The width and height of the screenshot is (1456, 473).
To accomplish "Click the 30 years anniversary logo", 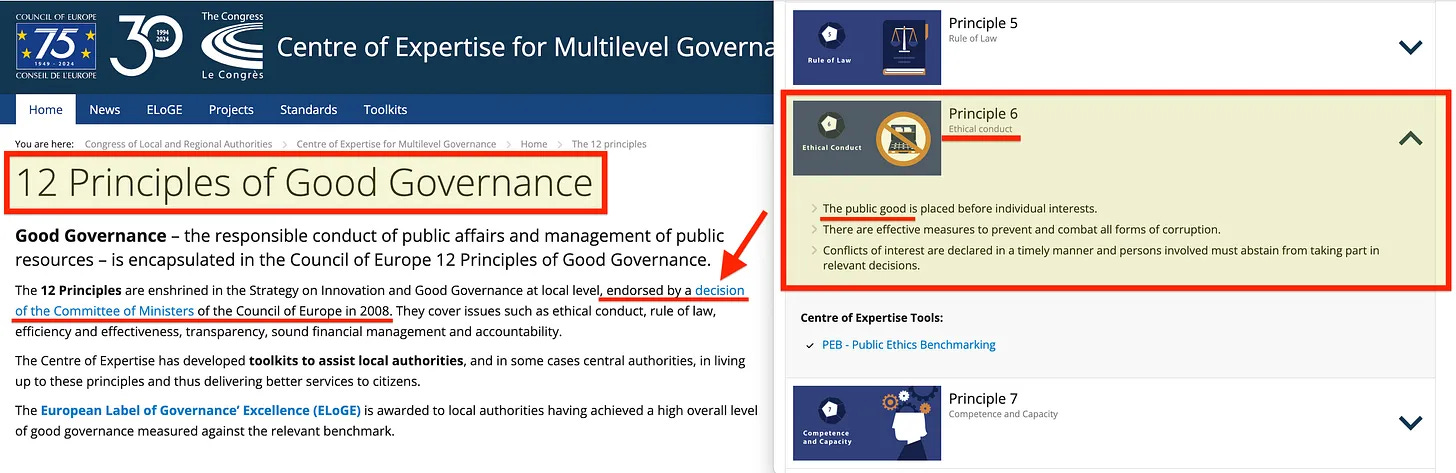I will coord(146,46).
